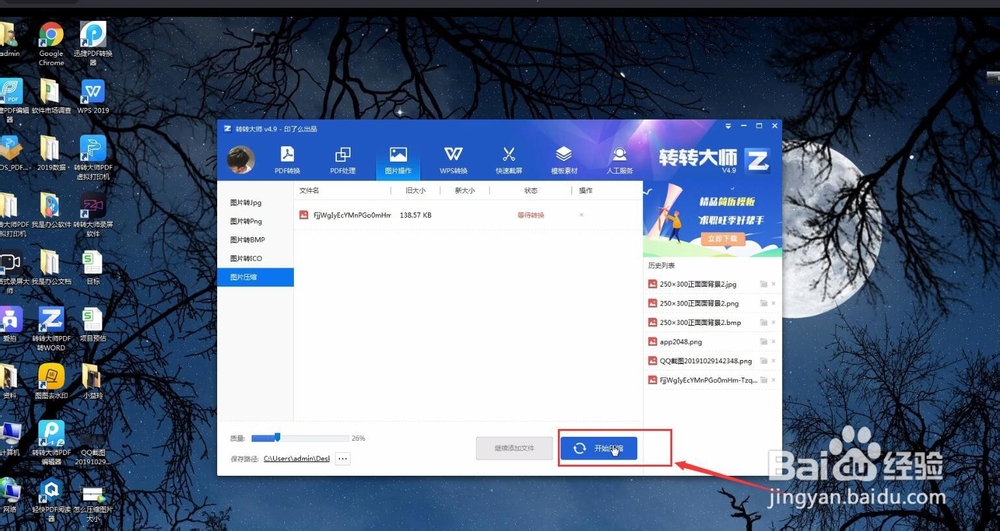Click the quality slider handle
The height and width of the screenshot is (531, 1000).
pyautogui.click(x=277, y=437)
